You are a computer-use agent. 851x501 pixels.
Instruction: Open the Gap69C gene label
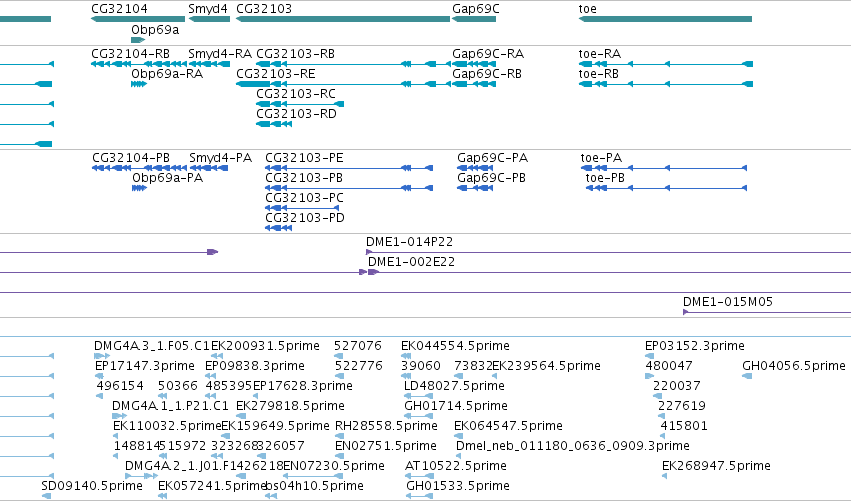[475, 9]
